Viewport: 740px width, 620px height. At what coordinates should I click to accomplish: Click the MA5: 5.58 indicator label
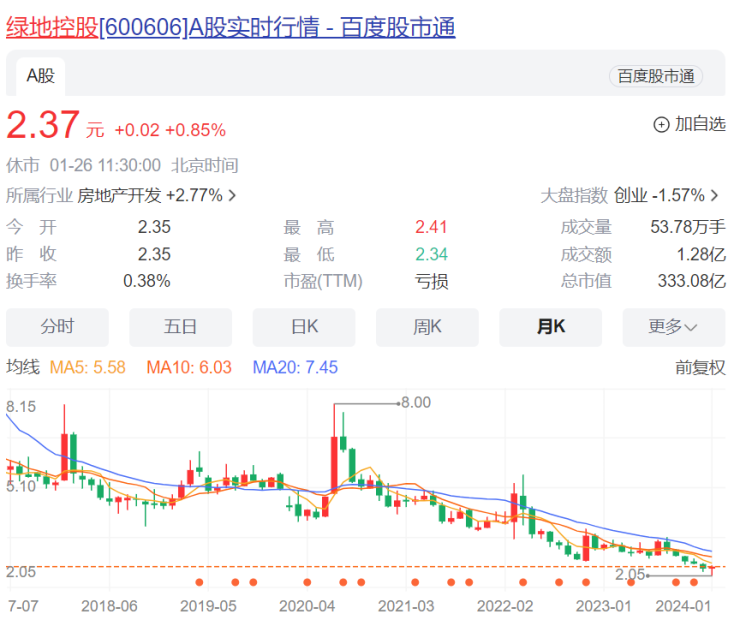tap(88, 368)
